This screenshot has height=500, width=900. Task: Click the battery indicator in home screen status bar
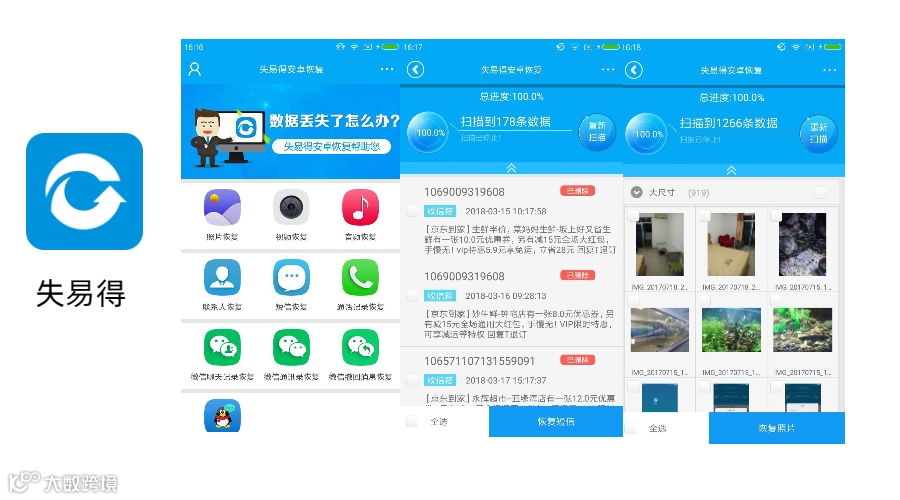coord(389,46)
